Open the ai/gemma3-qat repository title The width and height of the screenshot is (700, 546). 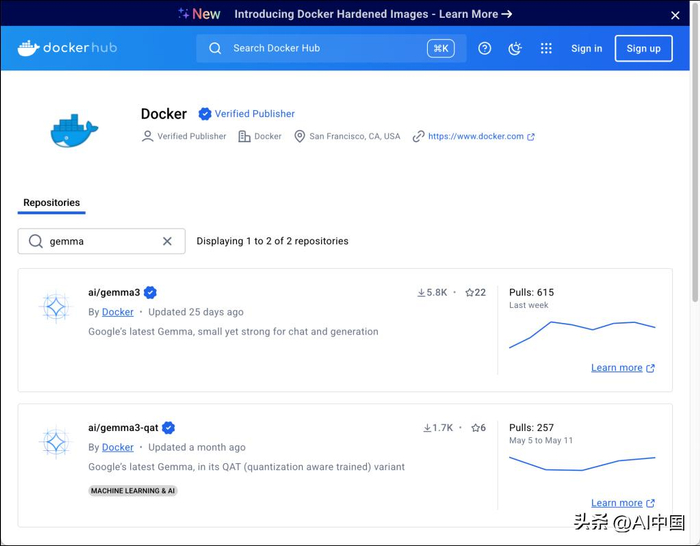pos(123,428)
